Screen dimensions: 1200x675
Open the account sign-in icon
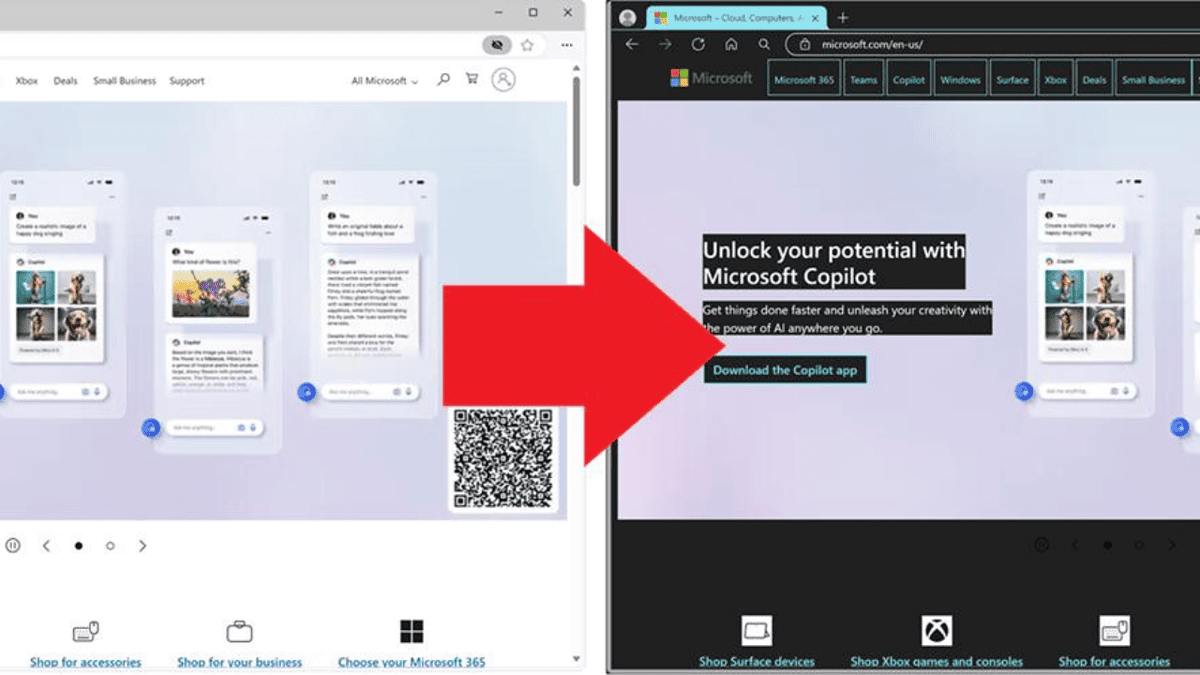pos(503,80)
